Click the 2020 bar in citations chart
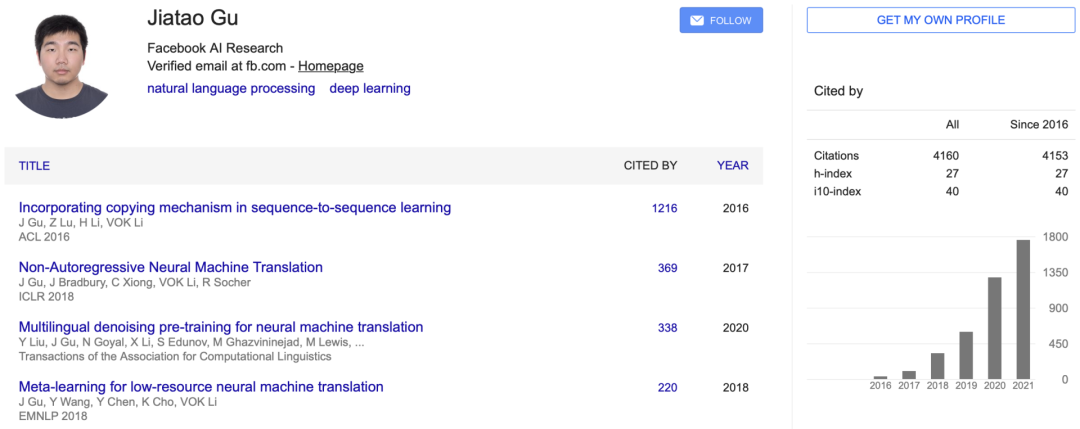The image size is (1080, 429). click(995, 328)
